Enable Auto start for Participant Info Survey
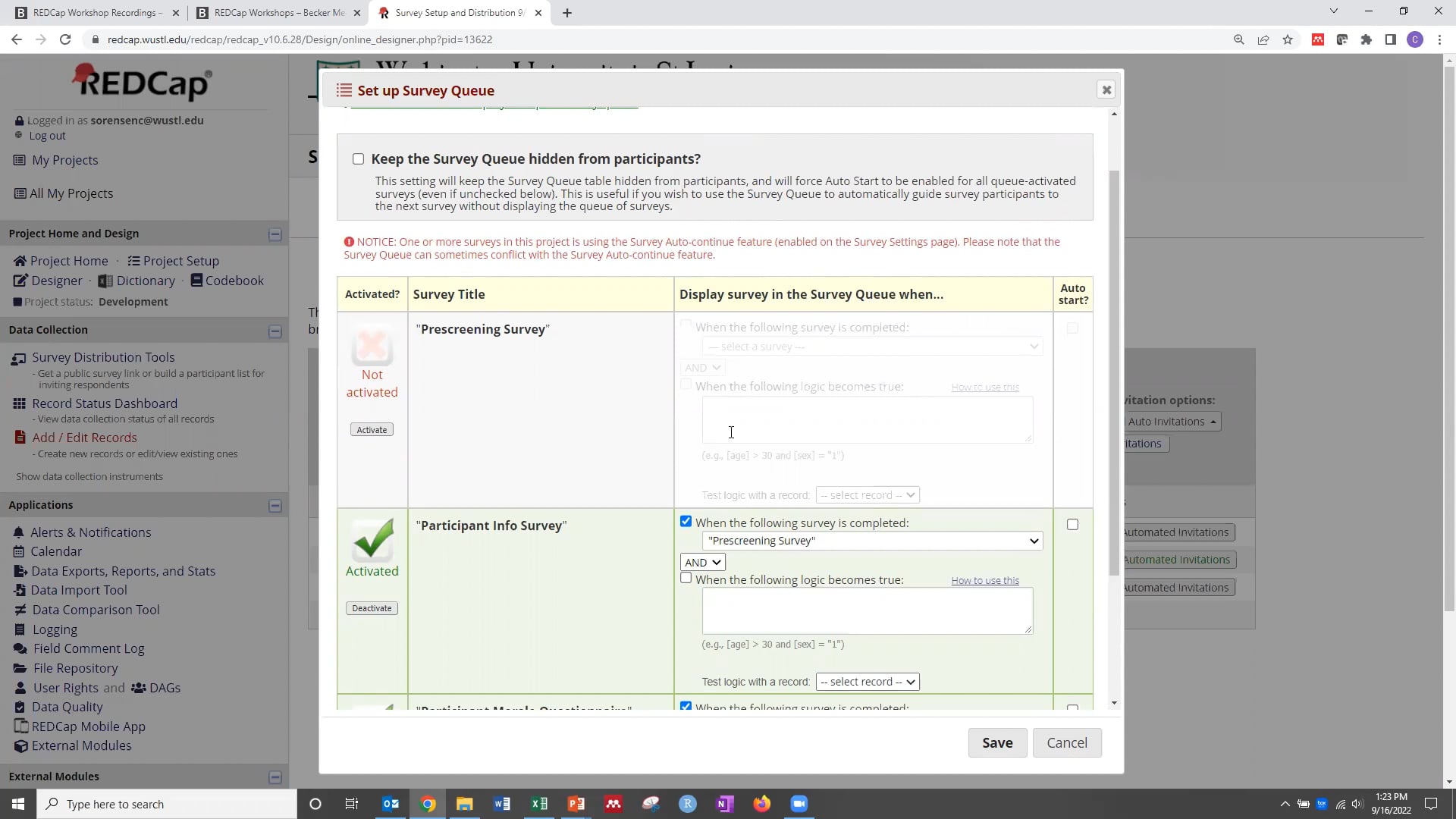This screenshot has height=819, width=1456. [x=1072, y=524]
